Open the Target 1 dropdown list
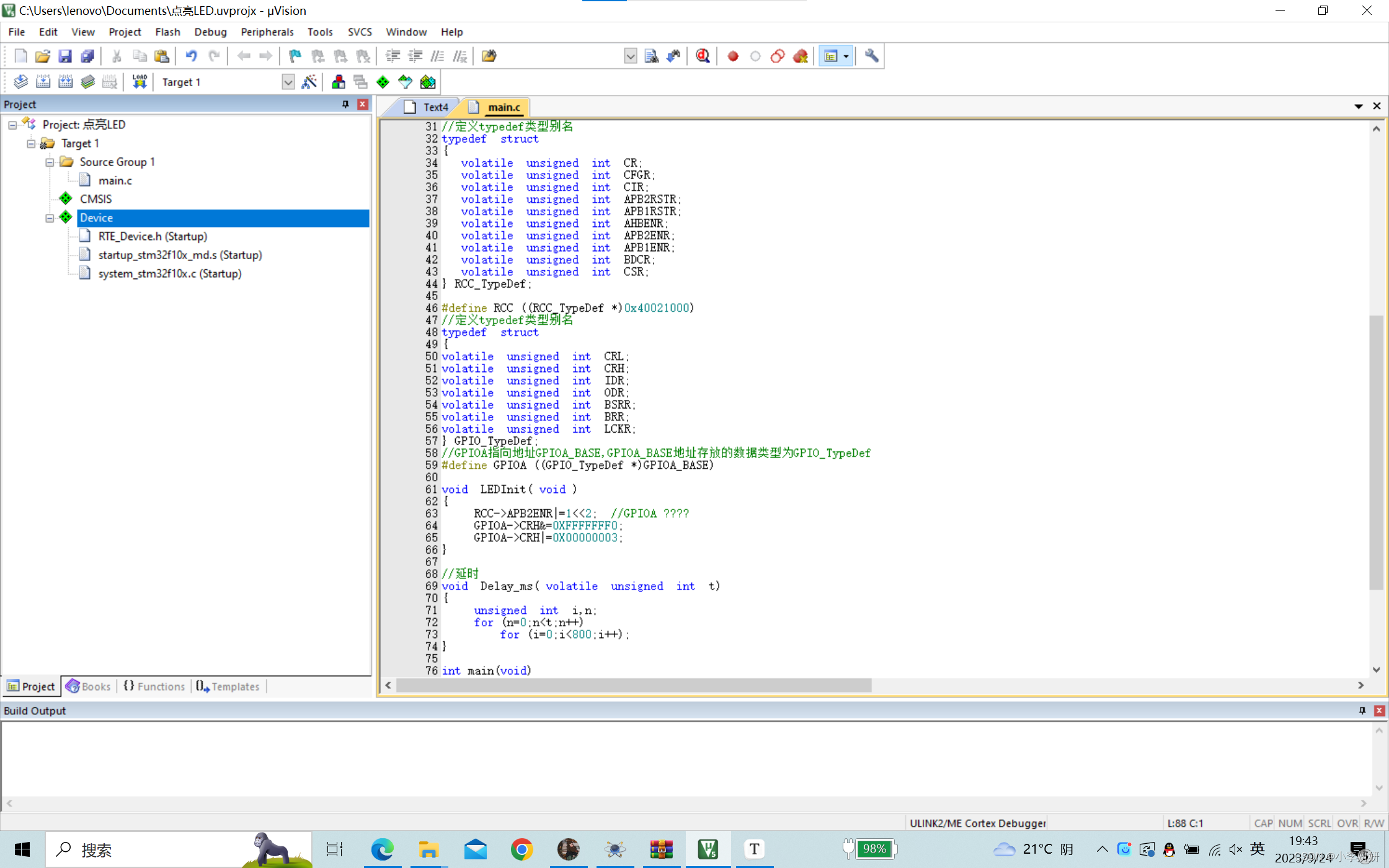 [288, 82]
